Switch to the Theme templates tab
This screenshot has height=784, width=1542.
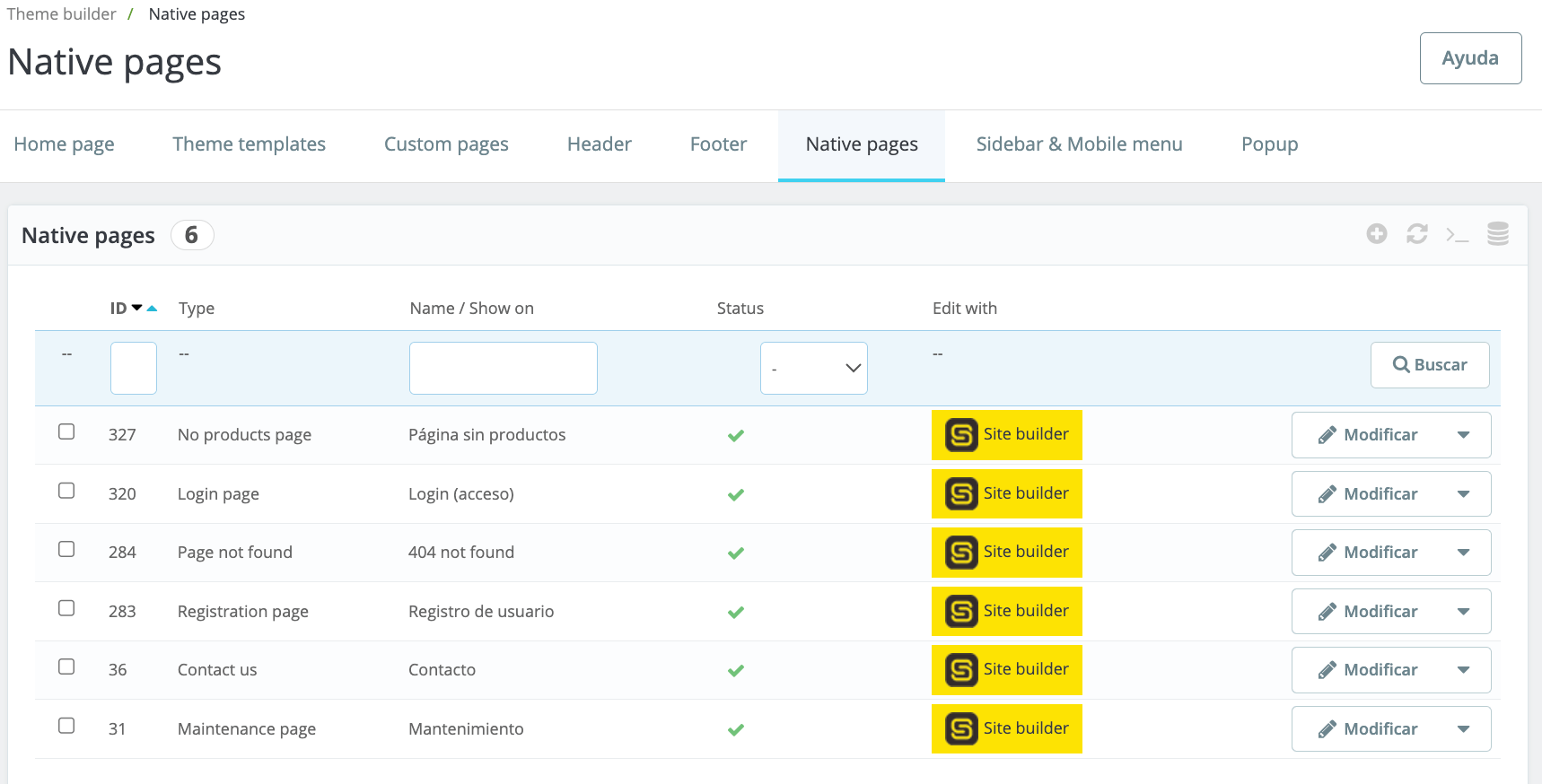[x=249, y=144]
